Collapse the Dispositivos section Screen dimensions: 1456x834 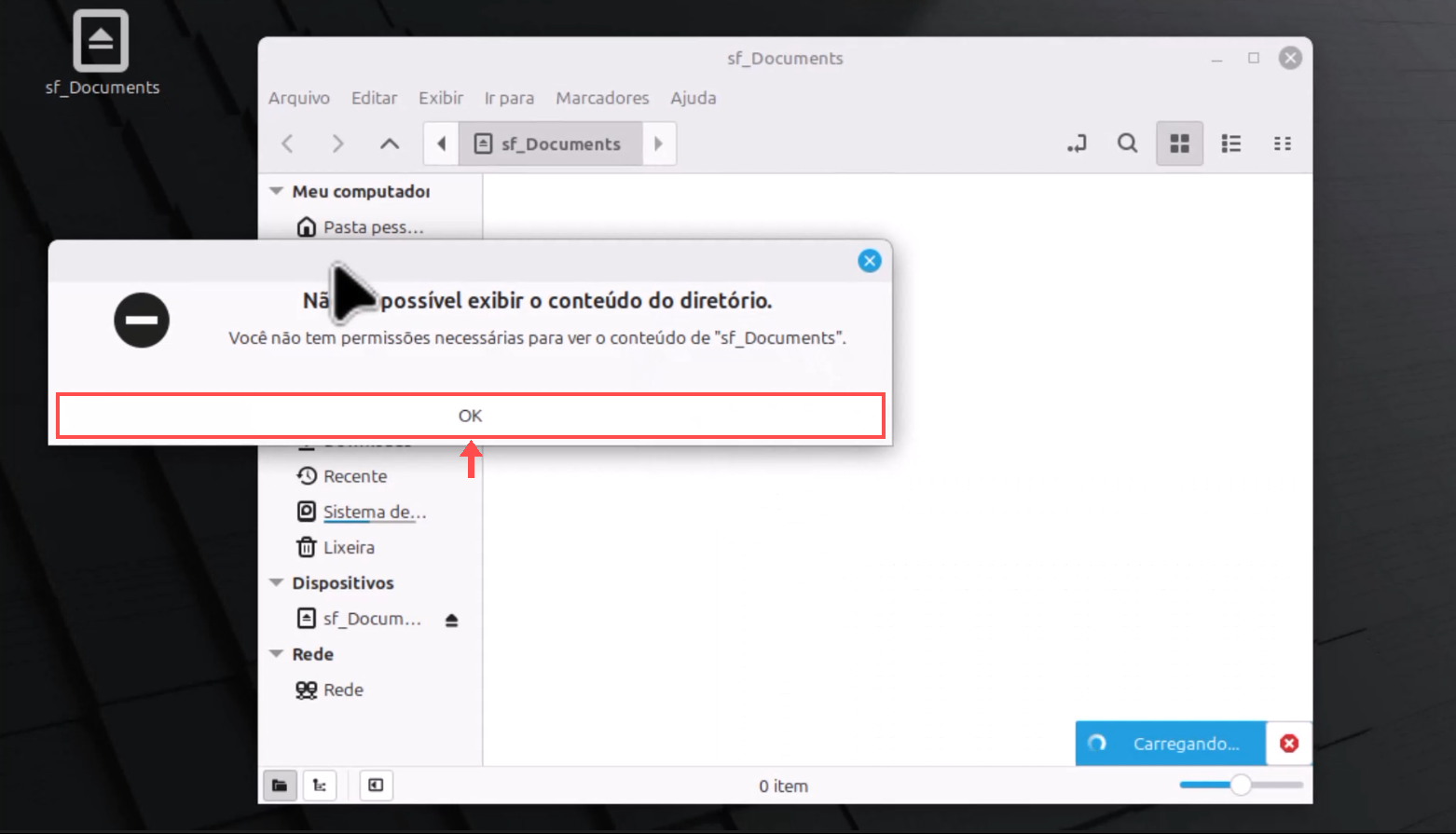276,582
